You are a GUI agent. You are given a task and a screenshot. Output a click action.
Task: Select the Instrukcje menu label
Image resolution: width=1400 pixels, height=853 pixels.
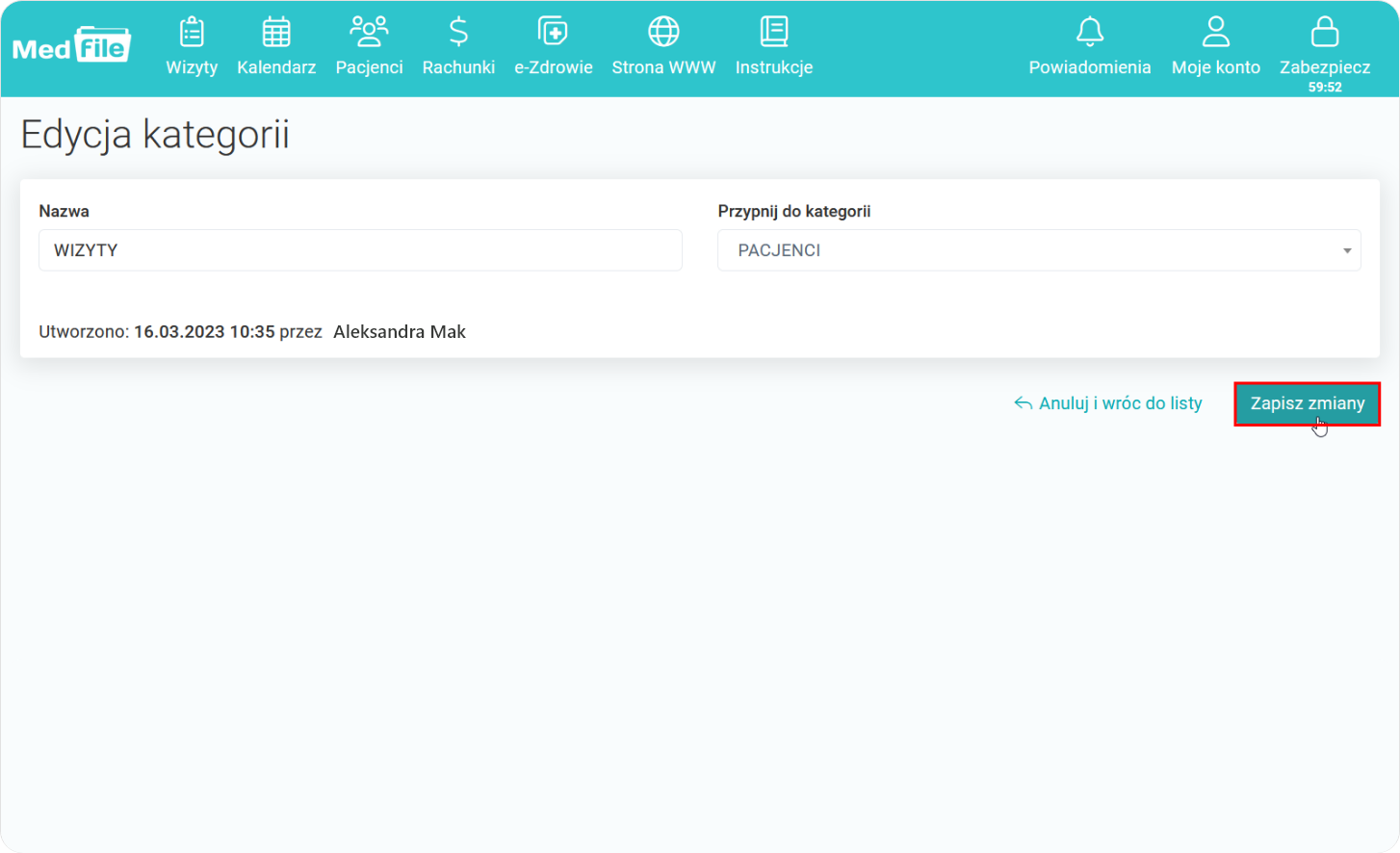click(x=774, y=67)
